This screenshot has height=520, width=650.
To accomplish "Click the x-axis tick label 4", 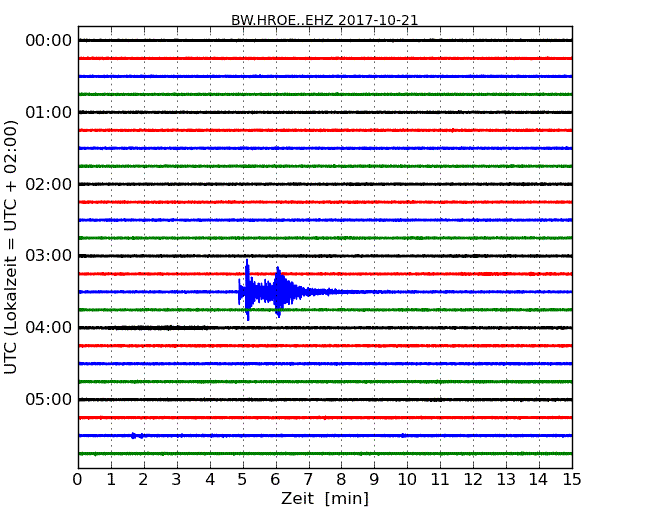I will [210, 480].
